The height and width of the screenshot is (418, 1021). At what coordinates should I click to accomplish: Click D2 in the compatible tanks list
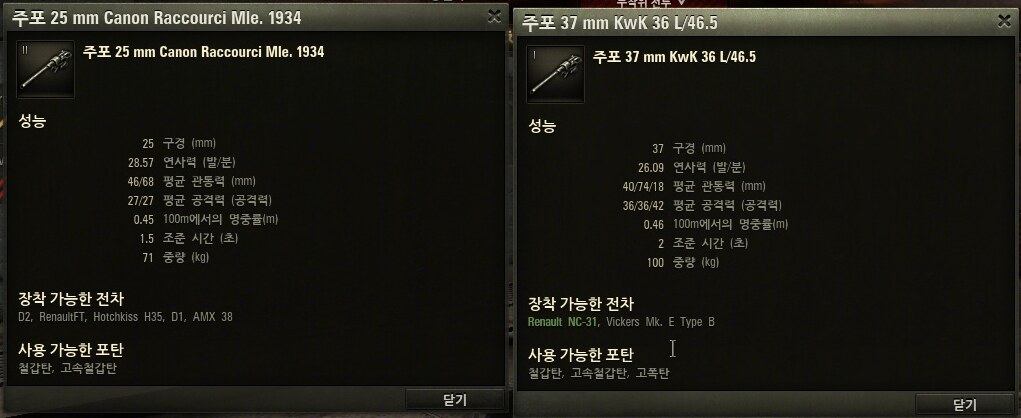click(25, 317)
